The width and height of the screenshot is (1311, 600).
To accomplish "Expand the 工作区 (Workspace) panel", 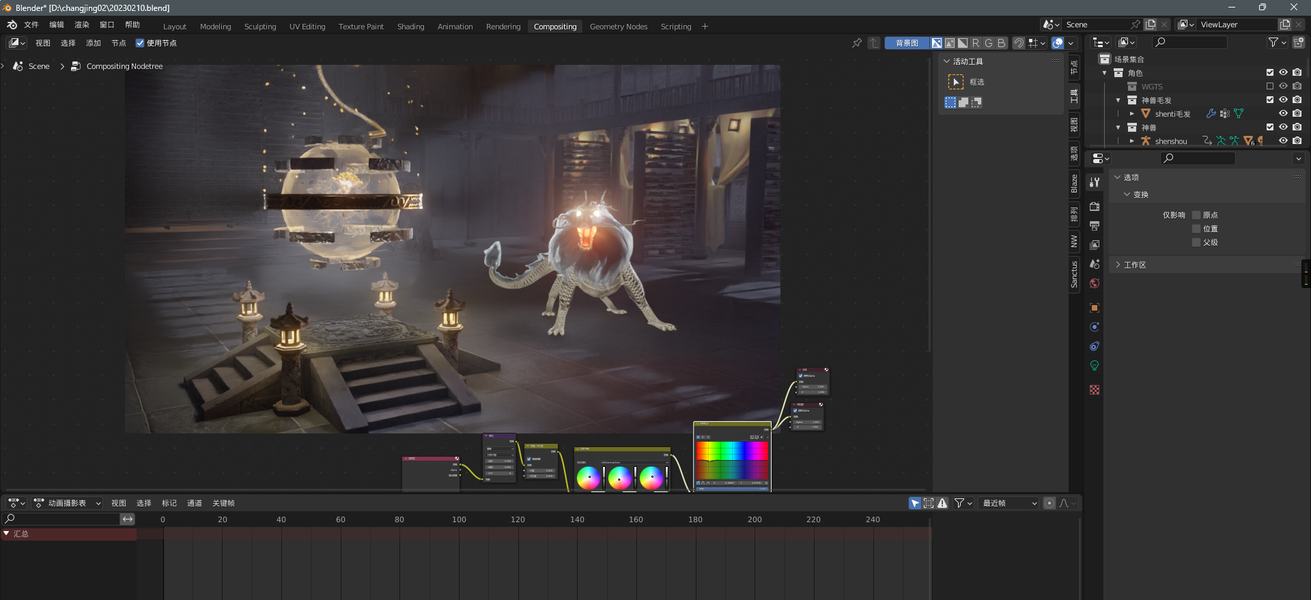I will pyautogui.click(x=1118, y=265).
